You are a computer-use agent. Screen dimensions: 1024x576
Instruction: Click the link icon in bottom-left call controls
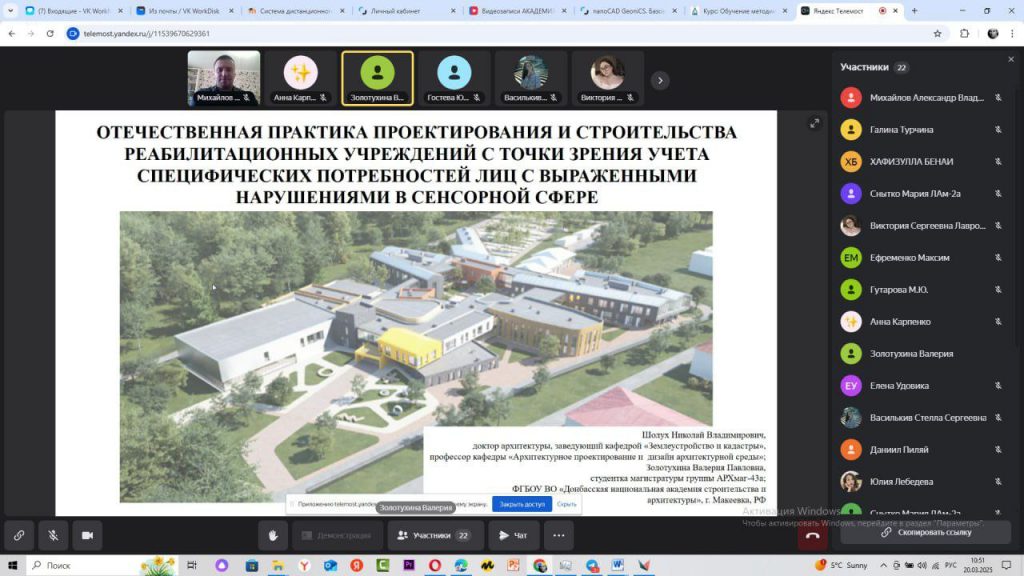click(19, 535)
